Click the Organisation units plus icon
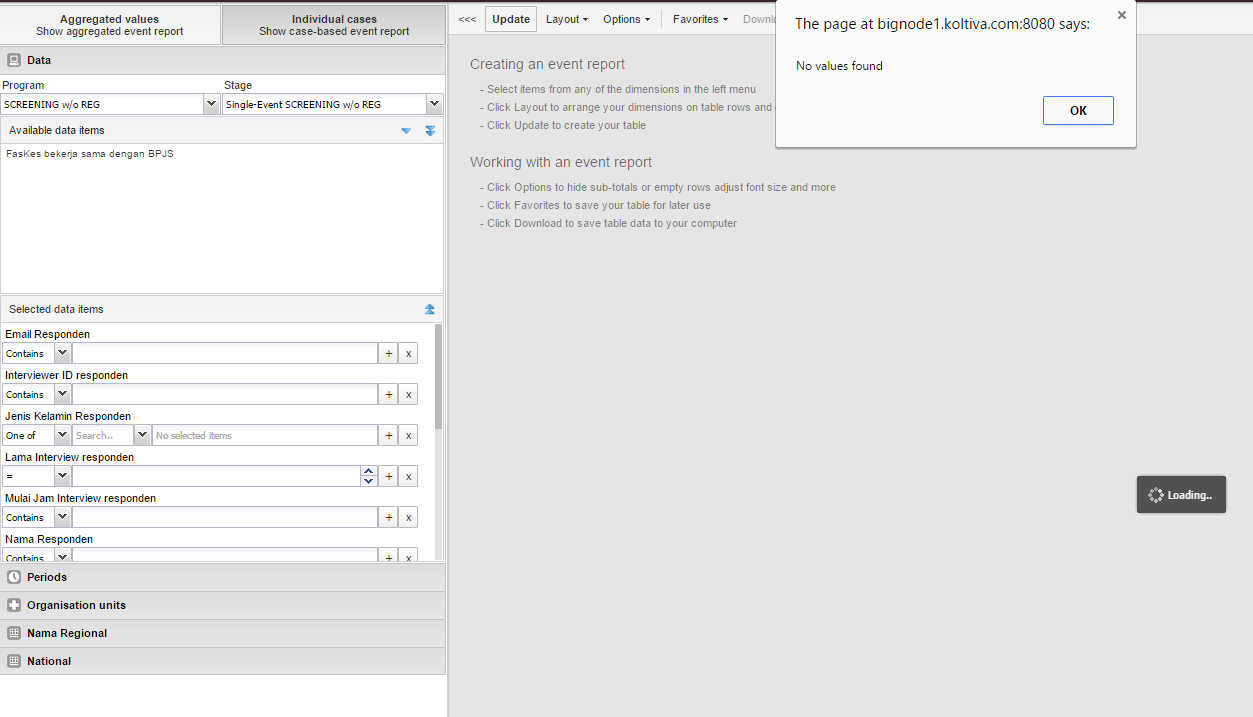 pos(14,605)
